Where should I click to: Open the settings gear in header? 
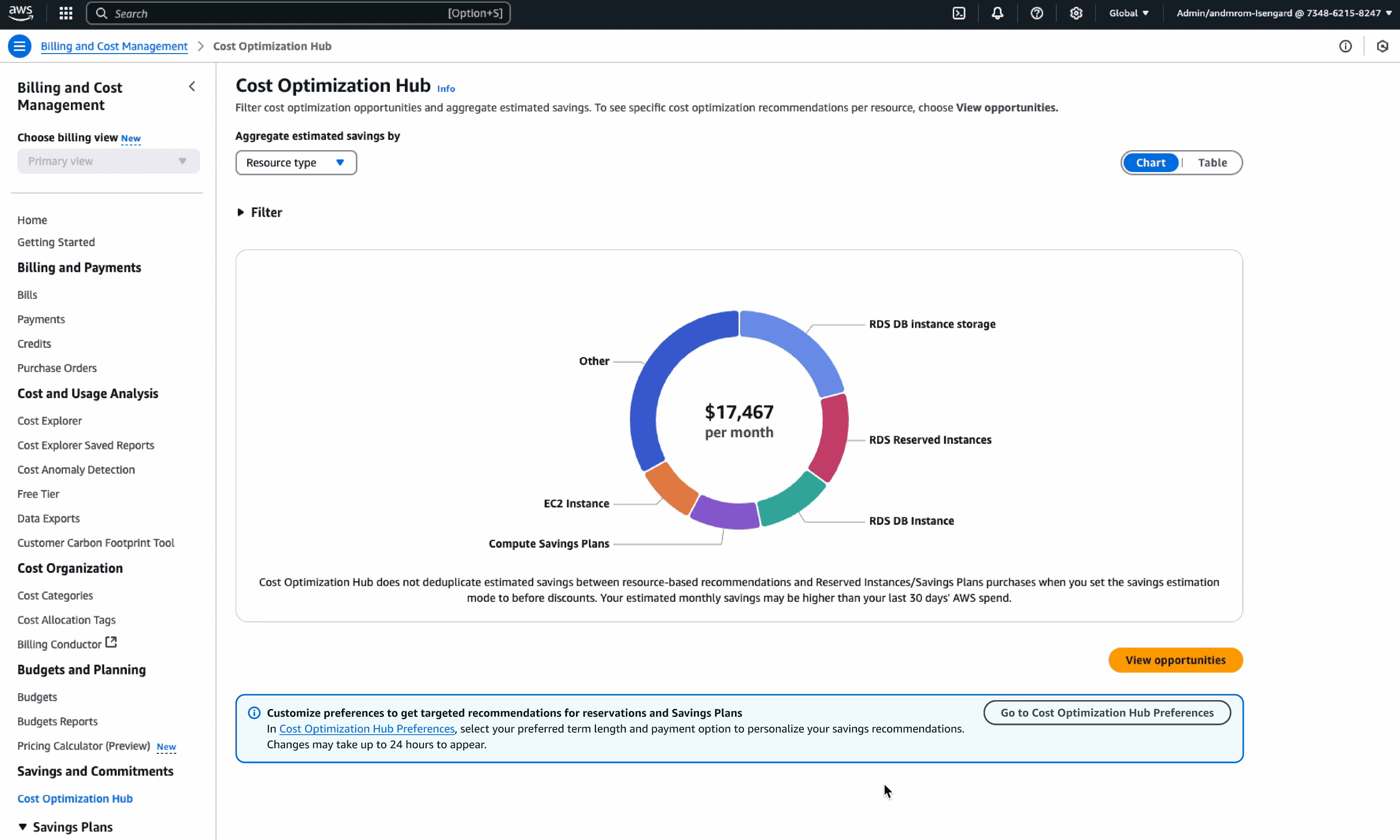pos(1075,13)
